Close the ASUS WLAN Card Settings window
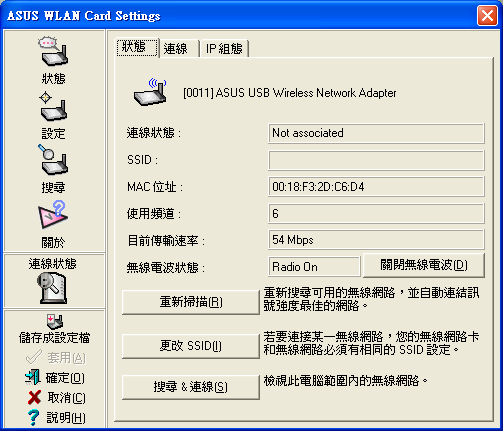503x431 pixels. click(x=487, y=16)
